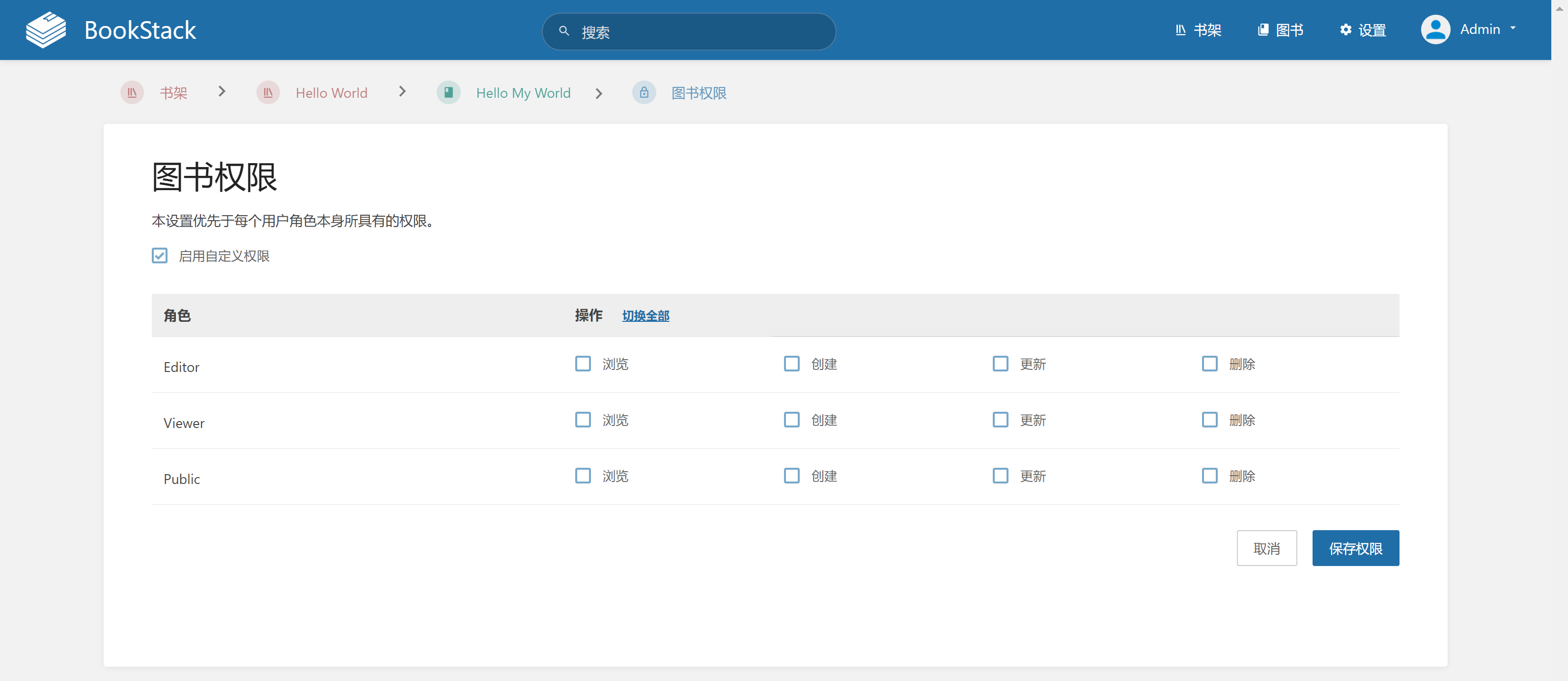This screenshot has width=1568, height=681.
Task: Click breadcrumb chevron after 书架
Action: pos(222,91)
